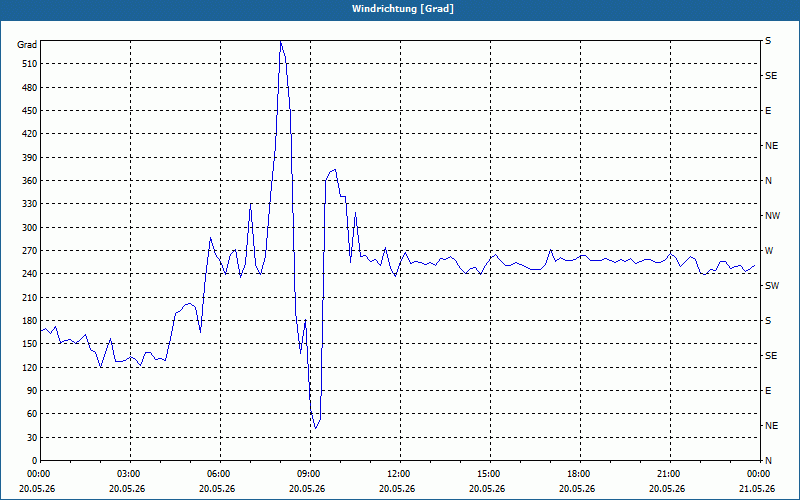The width and height of the screenshot is (800, 500).
Task: Pick the 330 y-axis value
Action: 30,204
